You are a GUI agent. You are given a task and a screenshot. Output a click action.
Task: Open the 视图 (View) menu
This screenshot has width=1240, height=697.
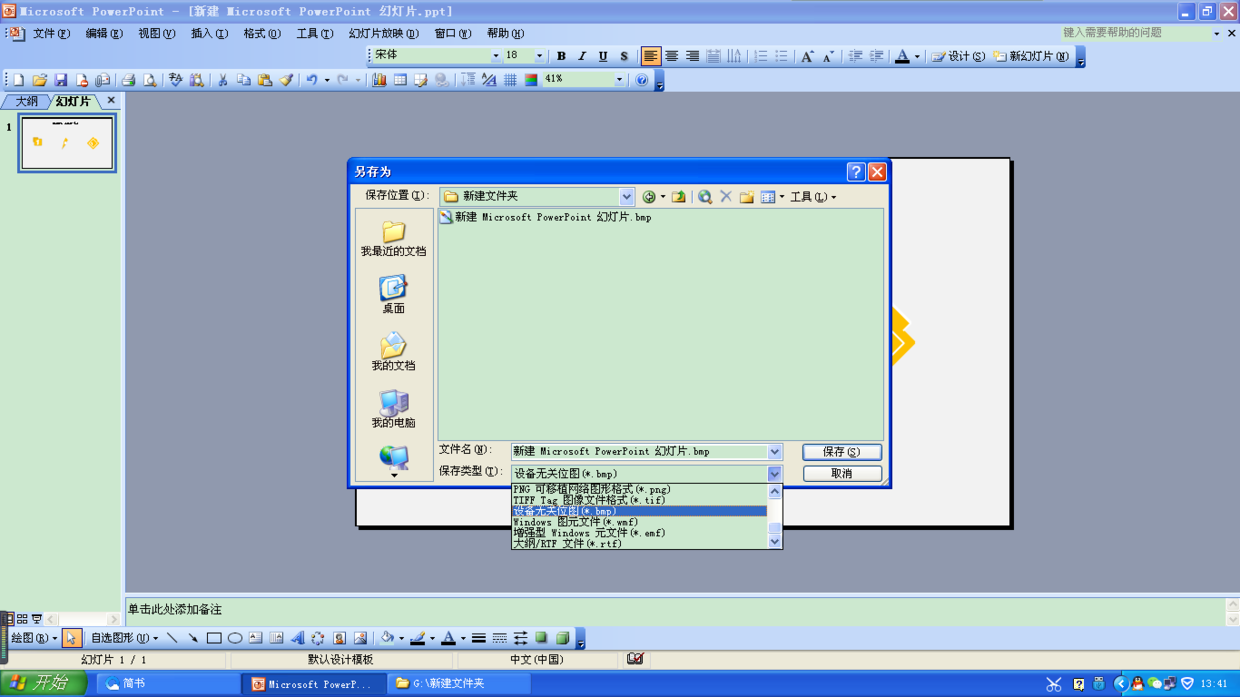point(156,34)
